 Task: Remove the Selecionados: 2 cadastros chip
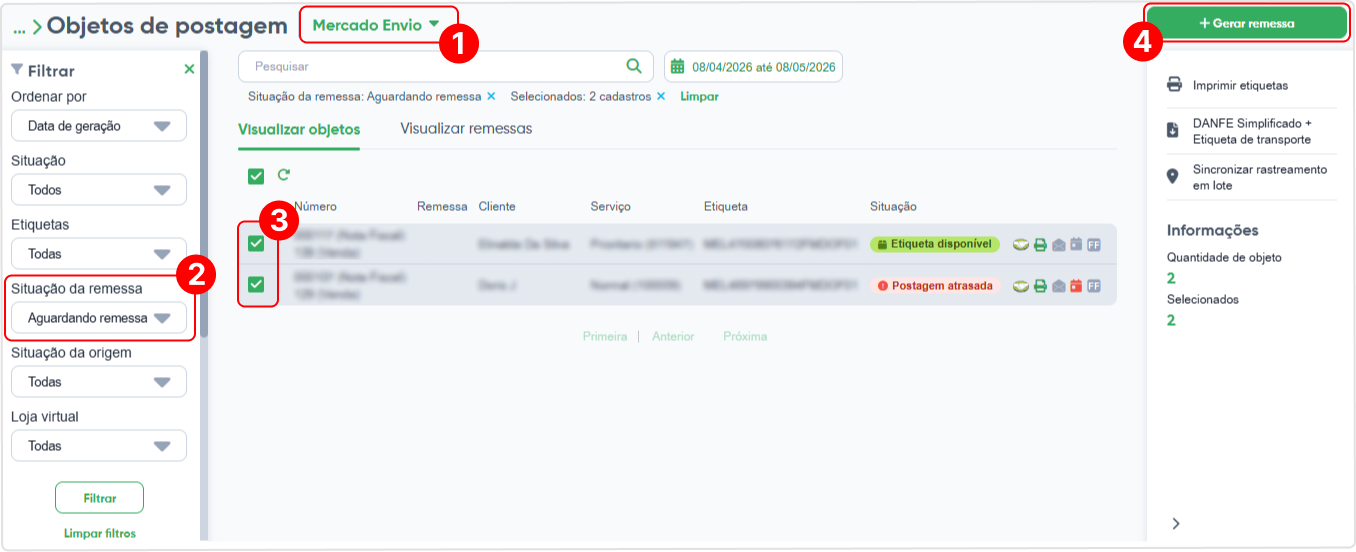pyautogui.click(x=661, y=96)
